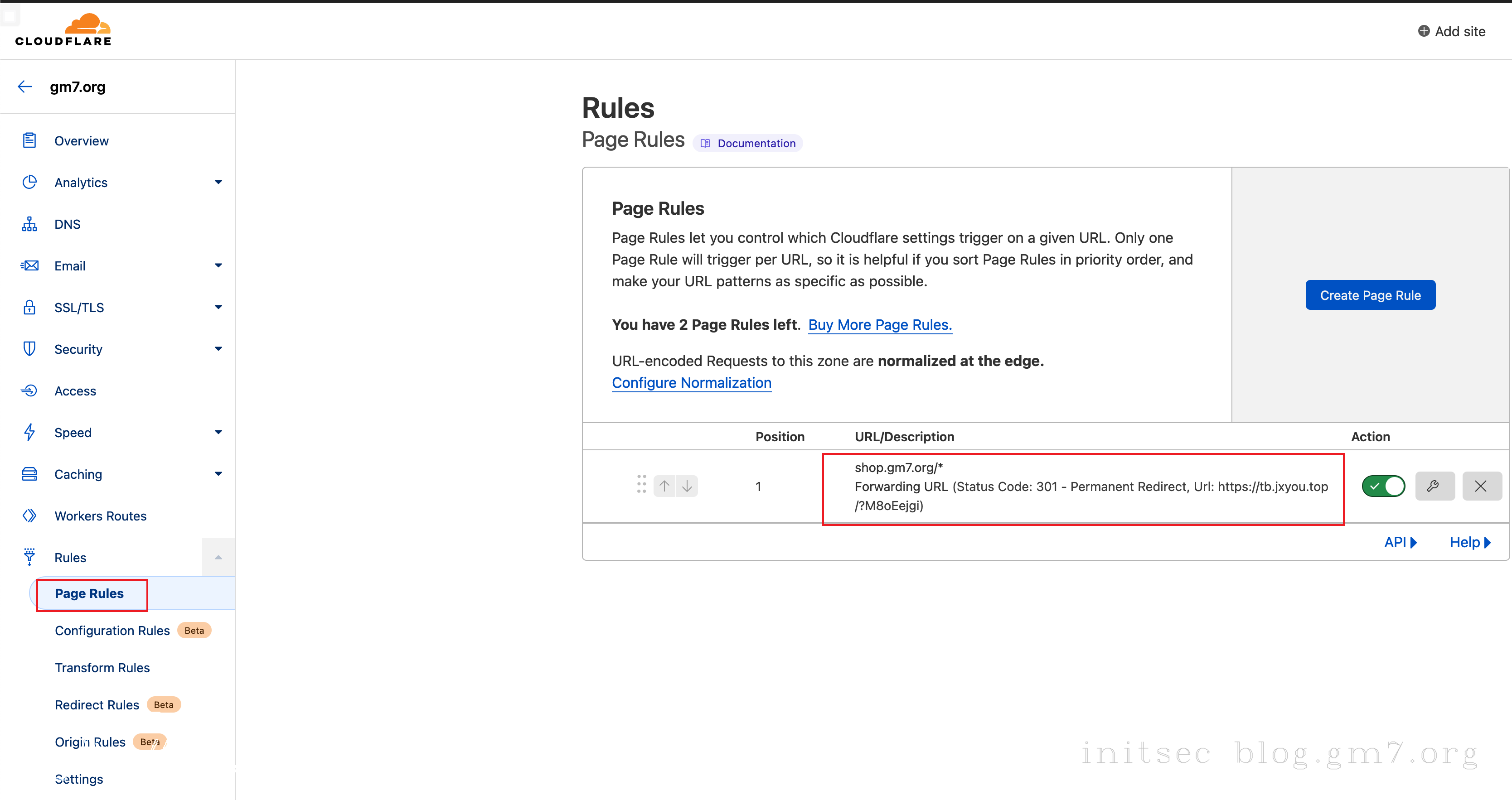Click the Cloudflare logo
1512x800 pixels.
coord(63,29)
